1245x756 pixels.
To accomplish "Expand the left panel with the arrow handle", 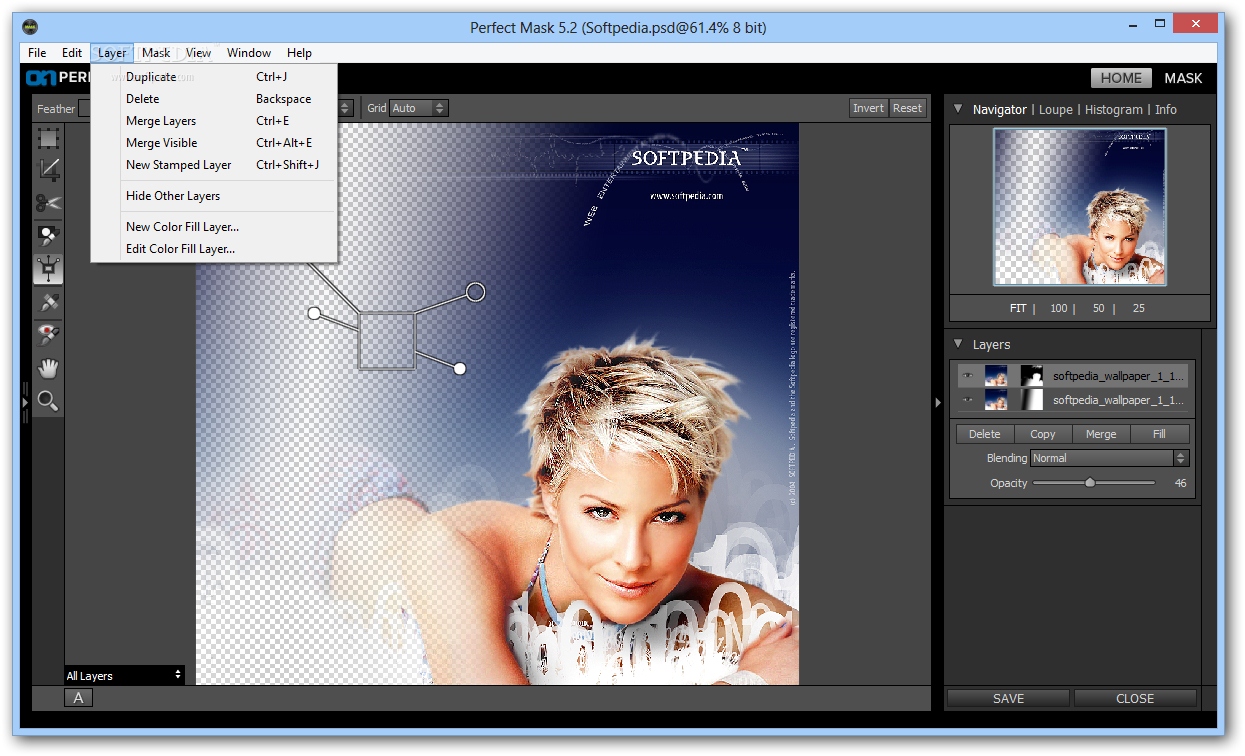I will tap(25, 402).
